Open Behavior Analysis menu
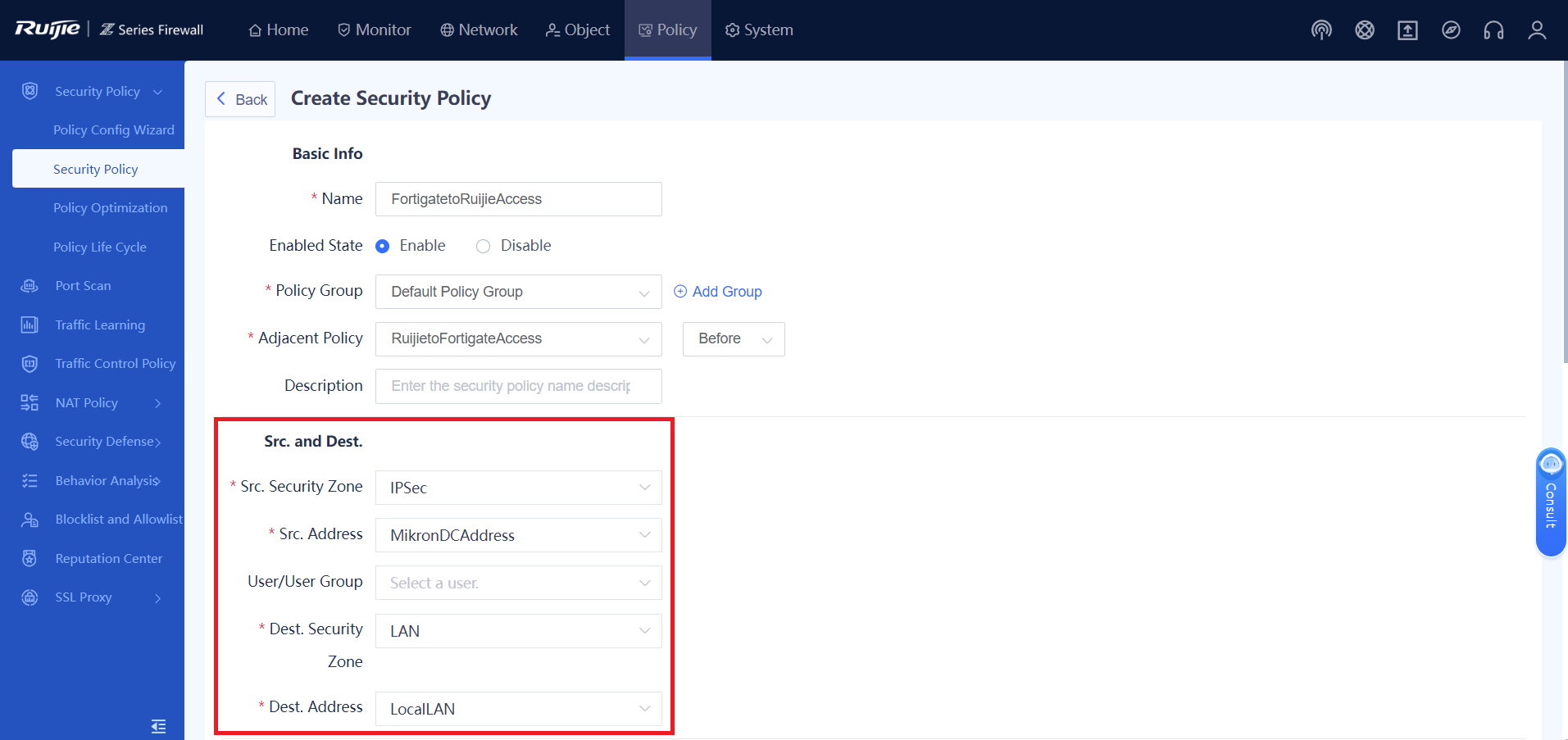Viewport: 1568px width, 740px height. pyautogui.click(x=107, y=480)
